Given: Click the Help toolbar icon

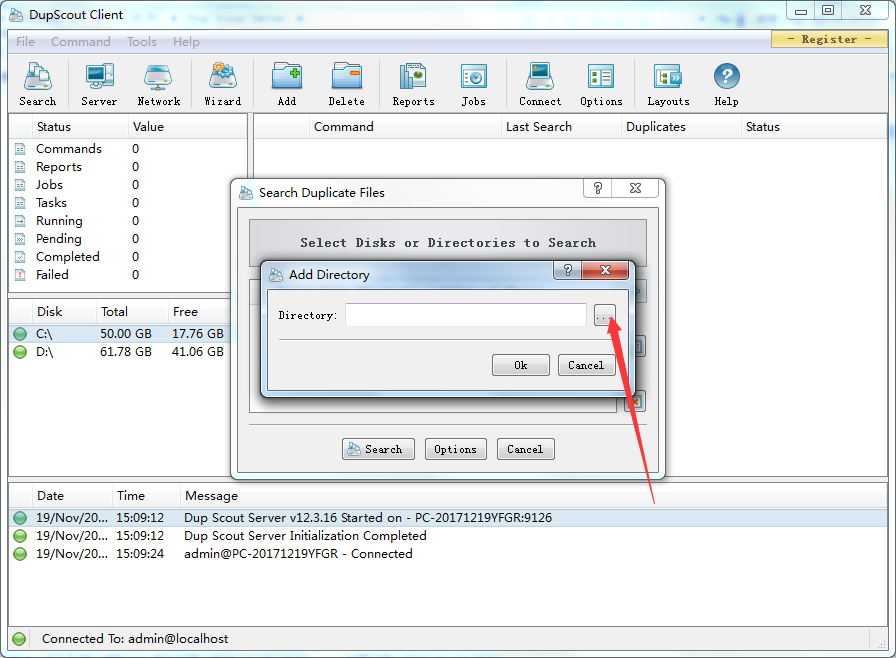Looking at the screenshot, I should 726,84.
